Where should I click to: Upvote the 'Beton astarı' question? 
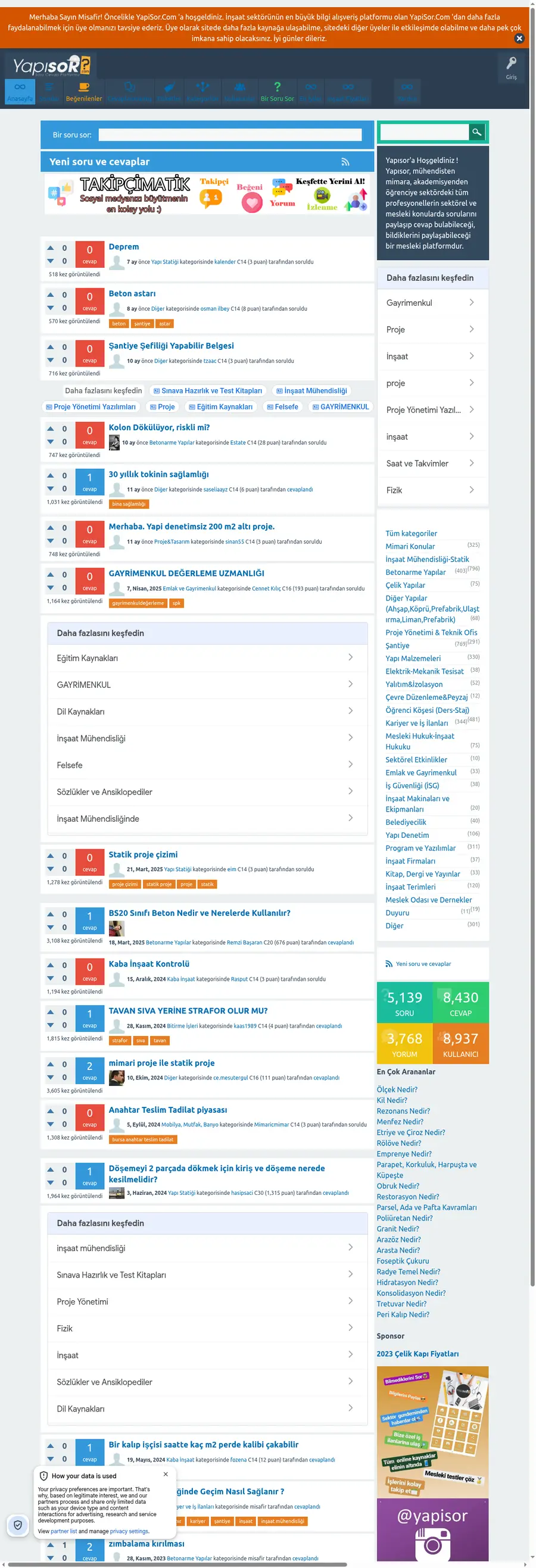[51, 295]
